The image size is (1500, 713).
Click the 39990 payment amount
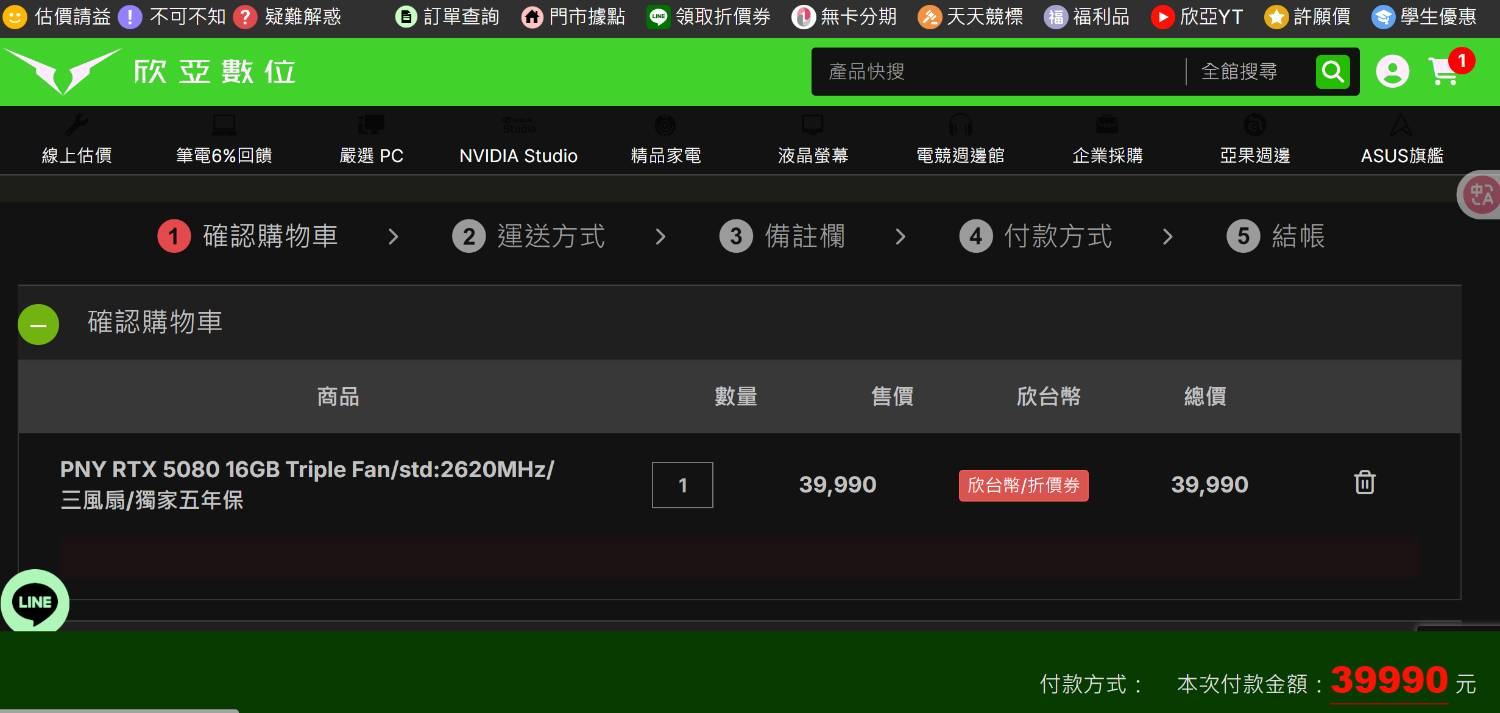click(1389, 680)
